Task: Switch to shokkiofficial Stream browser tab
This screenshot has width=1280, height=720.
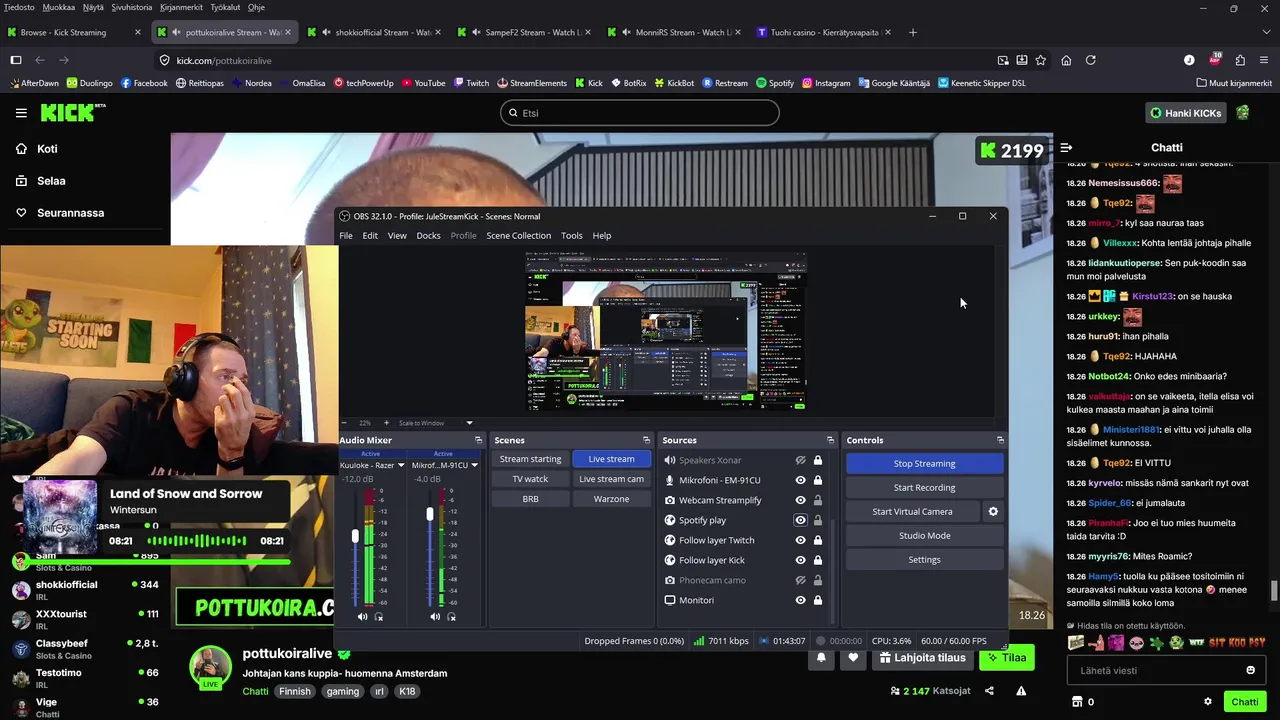Action: (x=373, y=32)
